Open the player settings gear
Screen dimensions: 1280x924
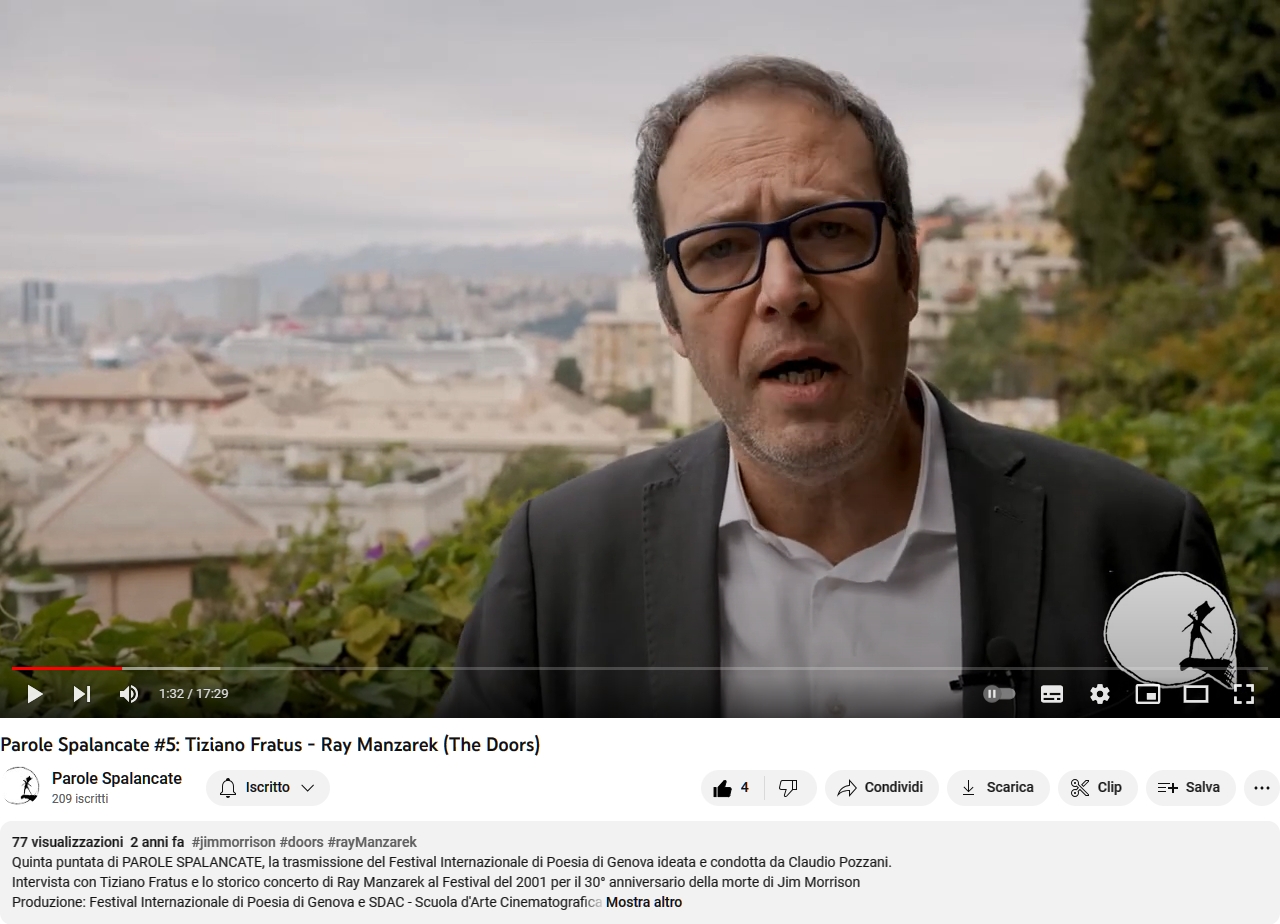(1100, 693)
